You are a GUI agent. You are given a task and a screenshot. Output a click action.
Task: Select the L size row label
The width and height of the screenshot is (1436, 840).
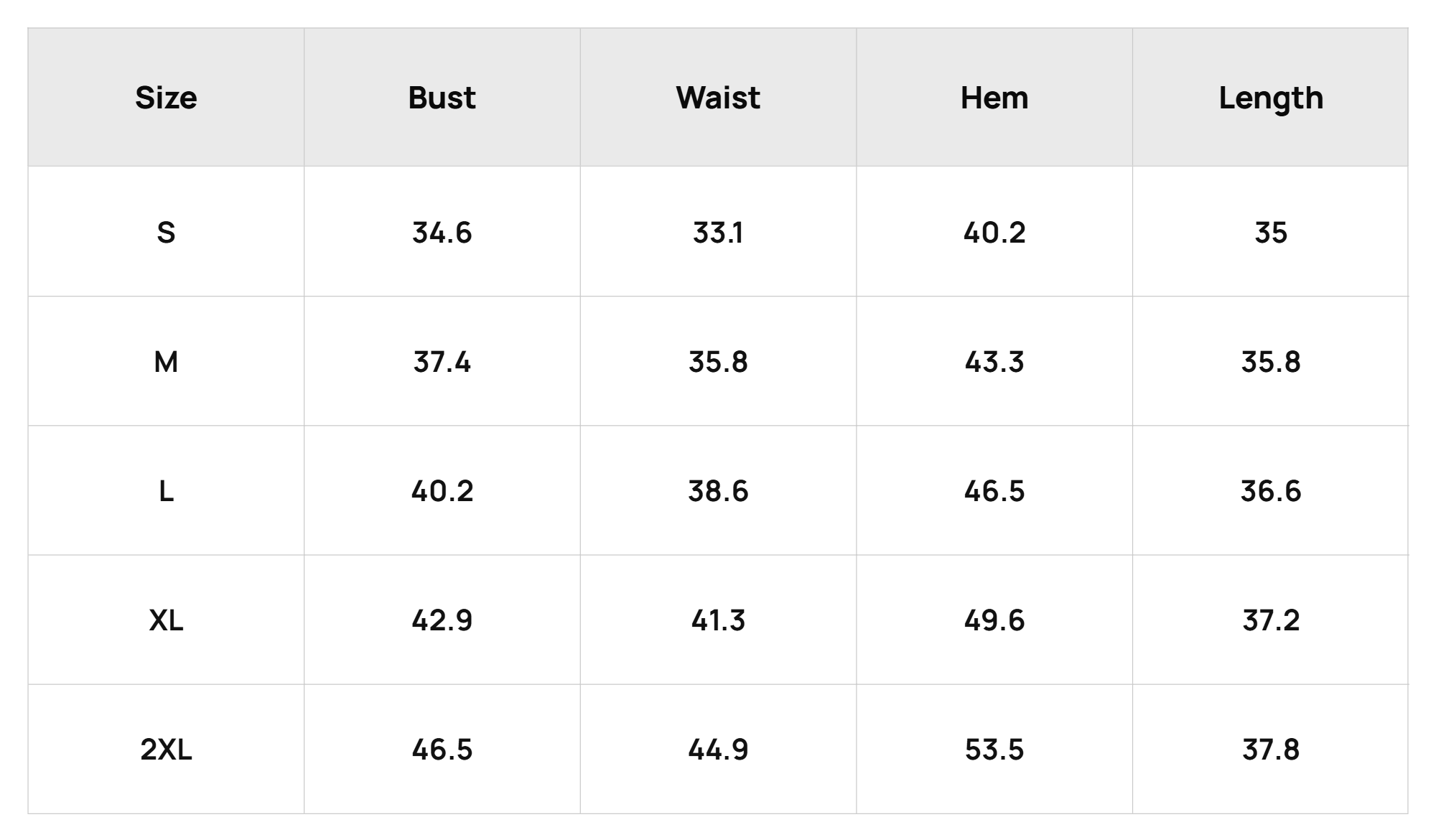point(166,491)
